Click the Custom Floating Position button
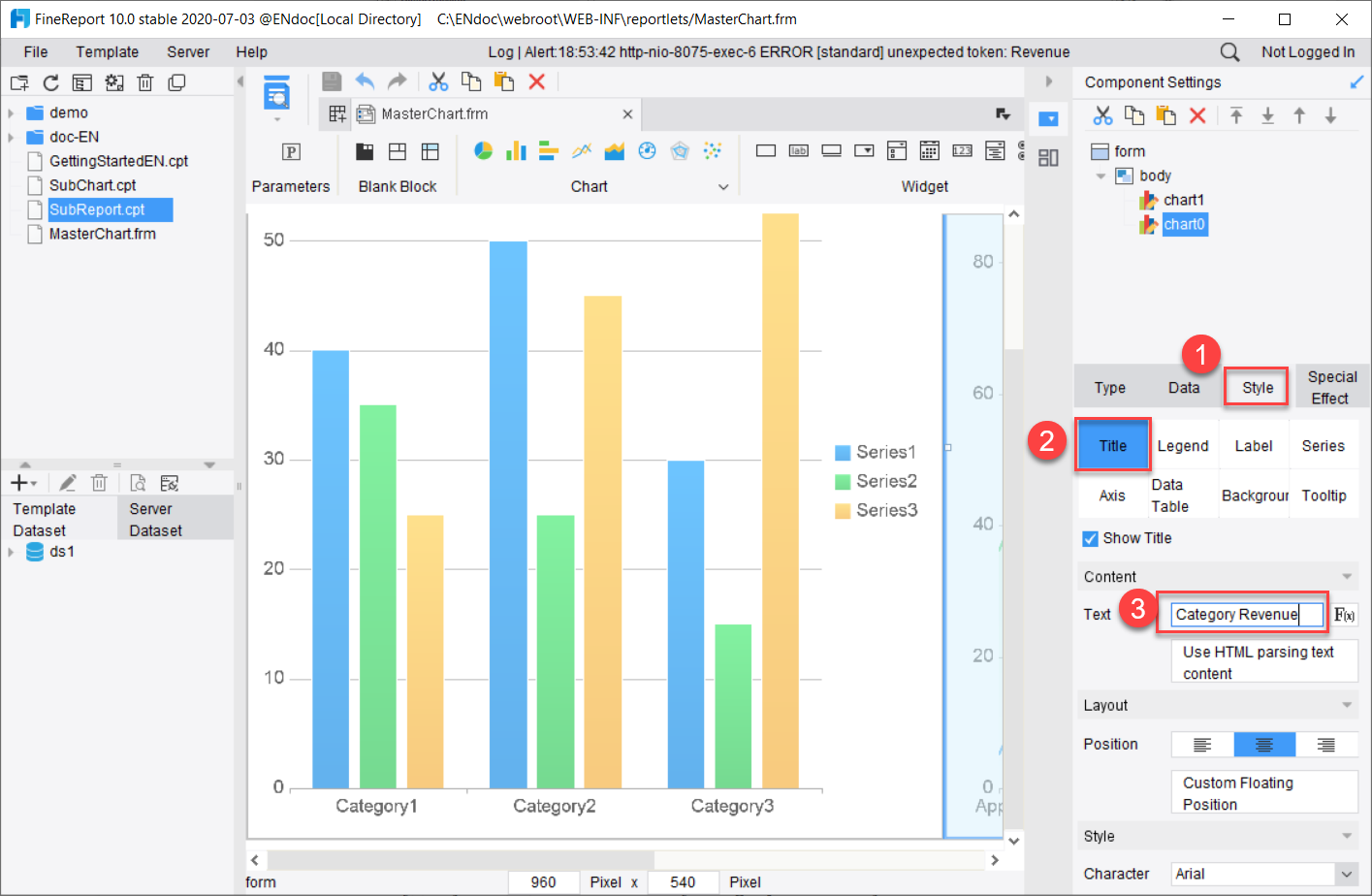This screenshot has width=1372, height=896. point(1263,793)
